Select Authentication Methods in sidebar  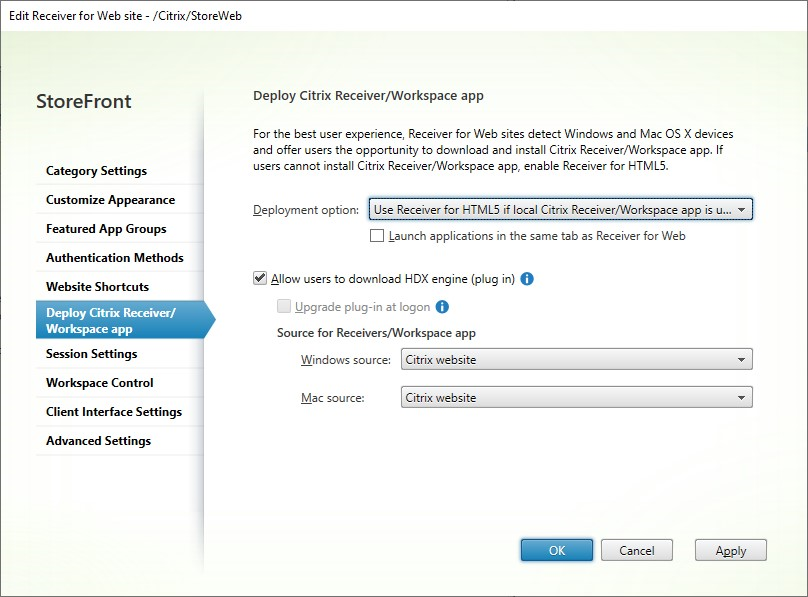pos(115,258)
